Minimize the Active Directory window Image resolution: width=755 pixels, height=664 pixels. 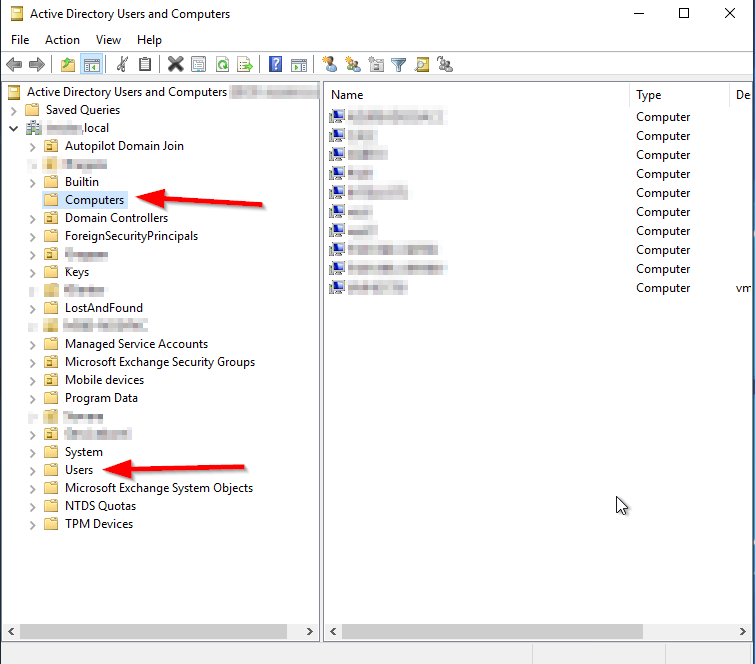pyautogui.click(x=639, y=13)
